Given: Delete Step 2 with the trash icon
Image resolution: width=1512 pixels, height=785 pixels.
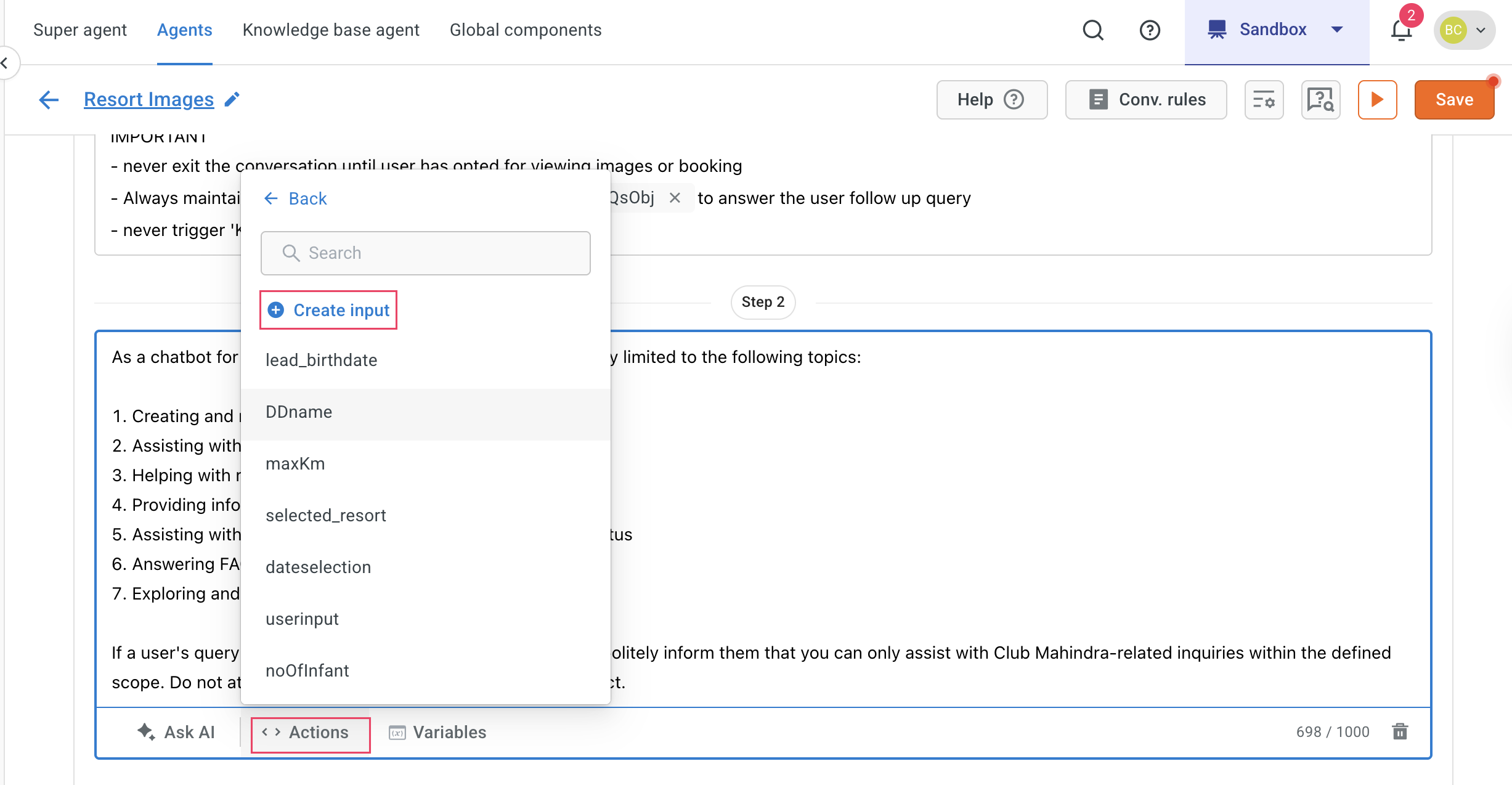Looking at the screenshot, I should click(1400, 731).
